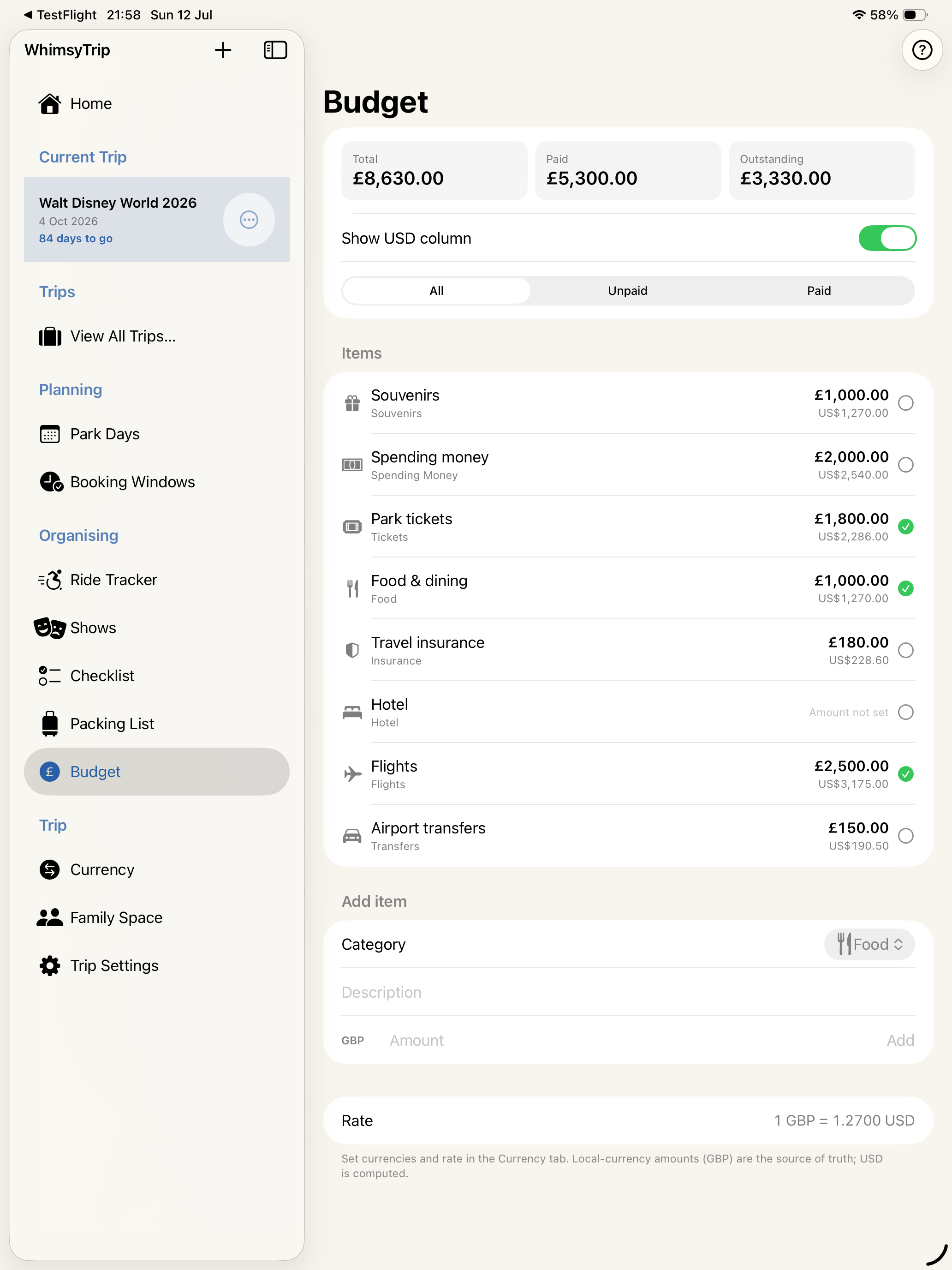Mark Souvenirs as paid
The width and height of the screenshot is (952, 1270).
point(905,403)
